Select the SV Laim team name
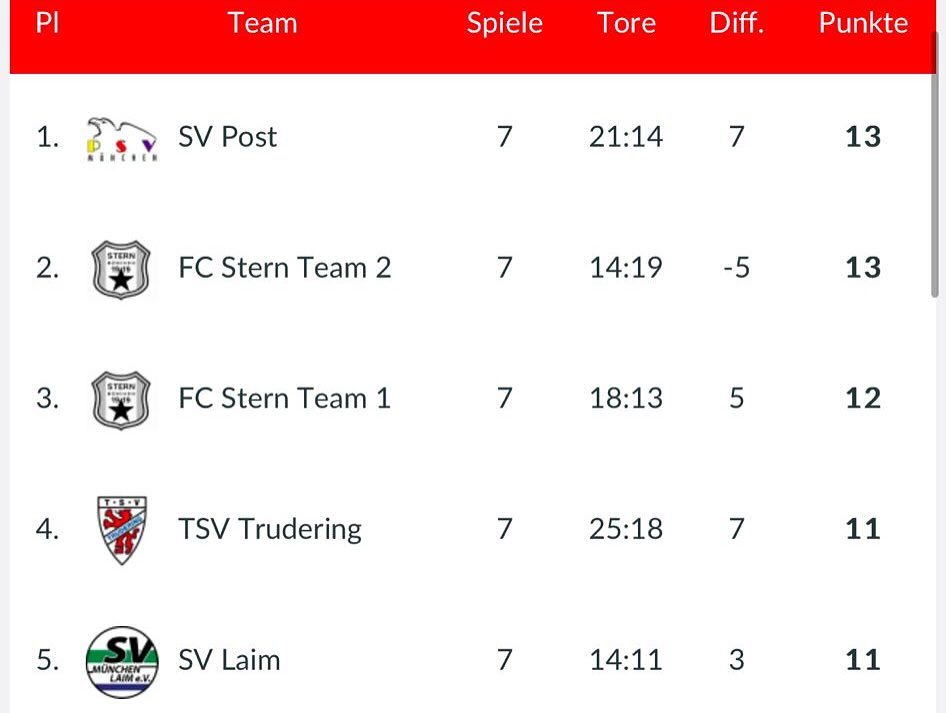Image resolution: width=946 pixels, height=713 pixels. pyautogui.click(x=229, y=660)
